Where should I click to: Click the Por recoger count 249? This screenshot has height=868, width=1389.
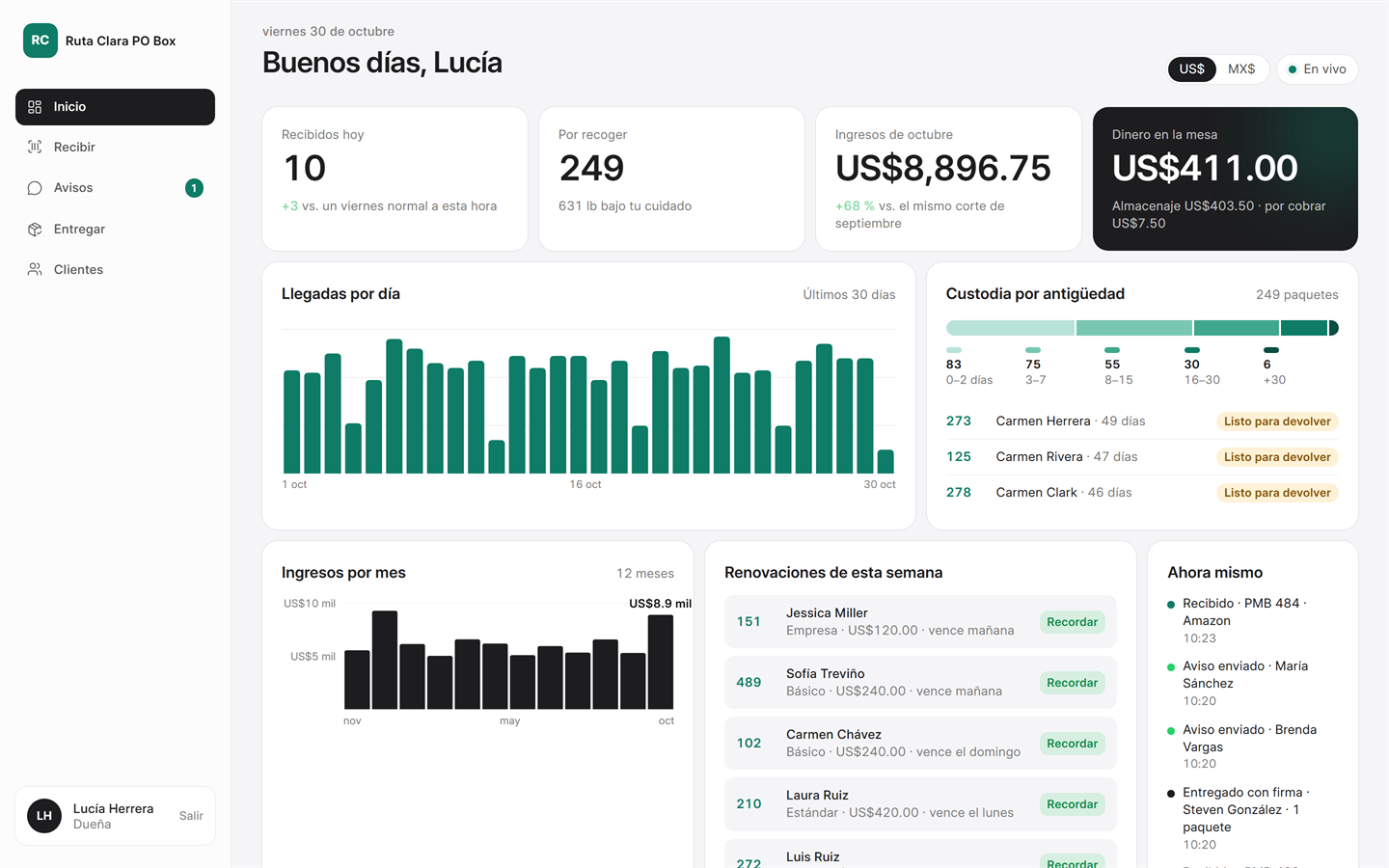[x=591, y=169]
